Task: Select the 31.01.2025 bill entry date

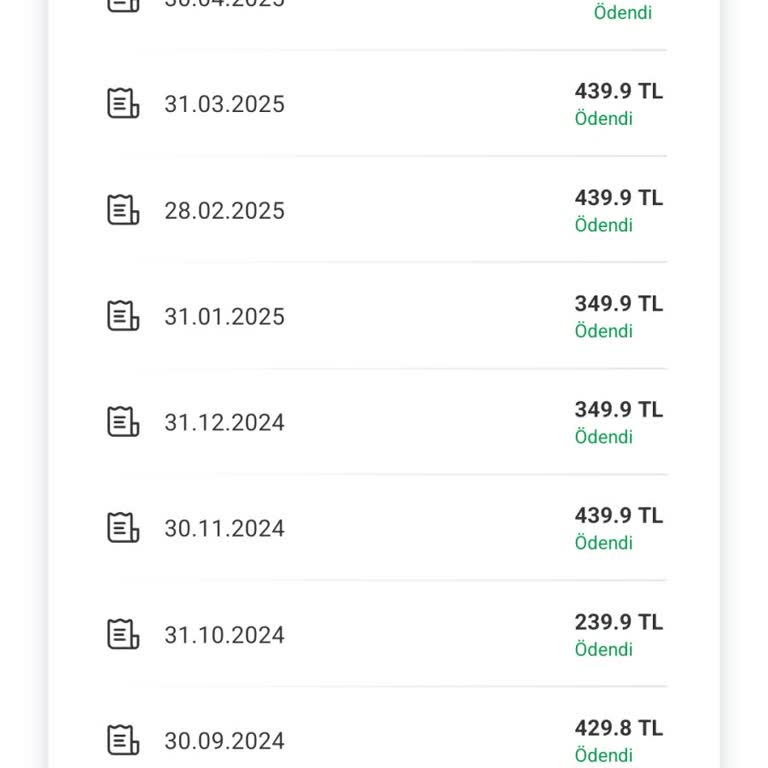Action: click(224, 317)
